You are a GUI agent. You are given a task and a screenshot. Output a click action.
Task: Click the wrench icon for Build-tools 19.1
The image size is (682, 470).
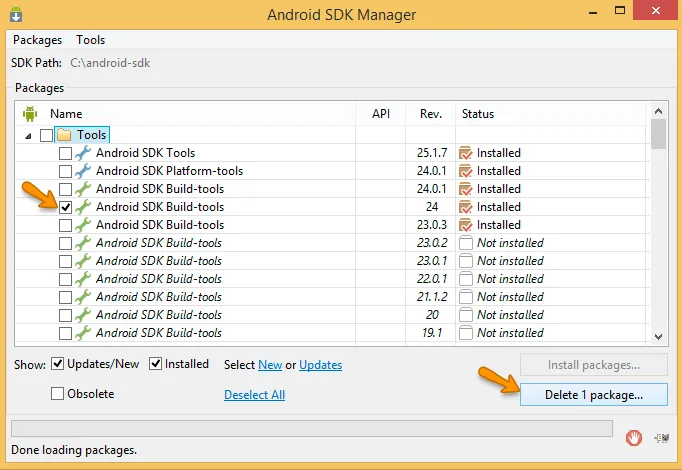coord(83,333)
